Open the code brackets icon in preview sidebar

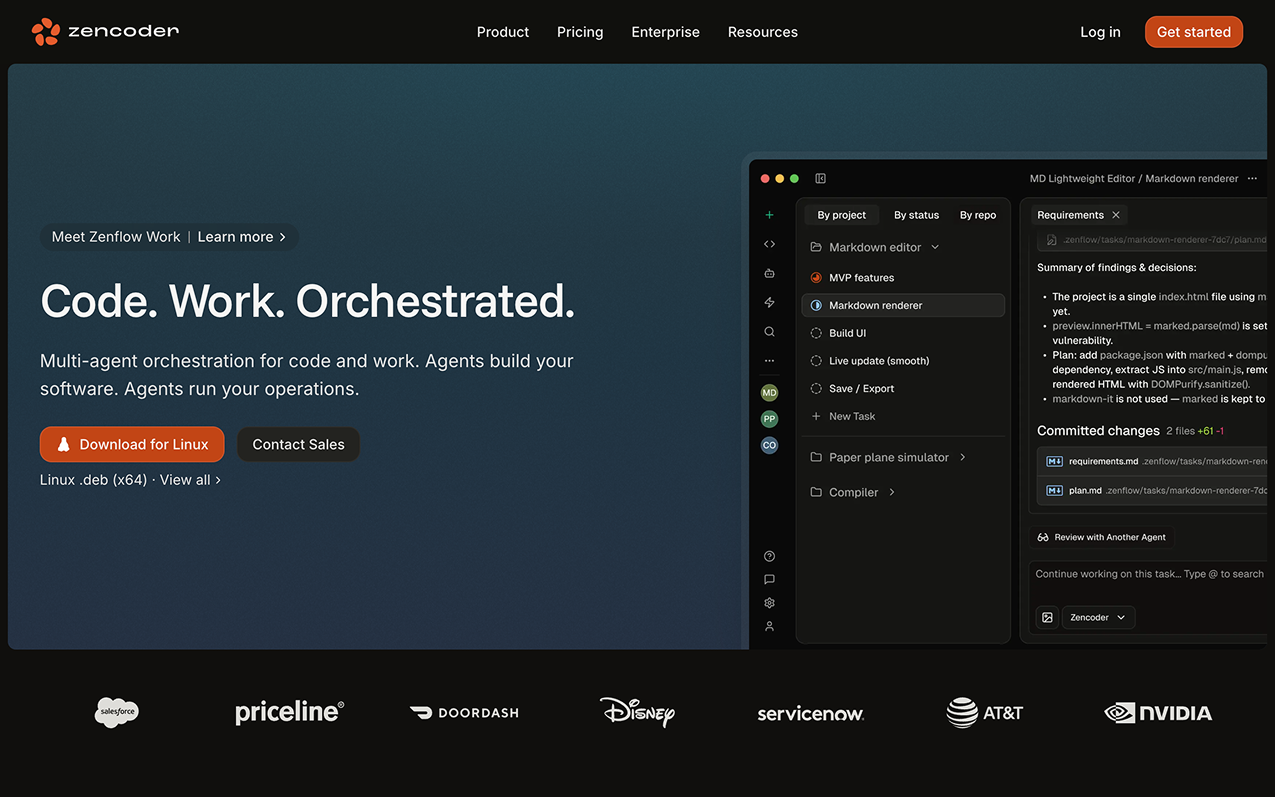(x=769, y=244)
